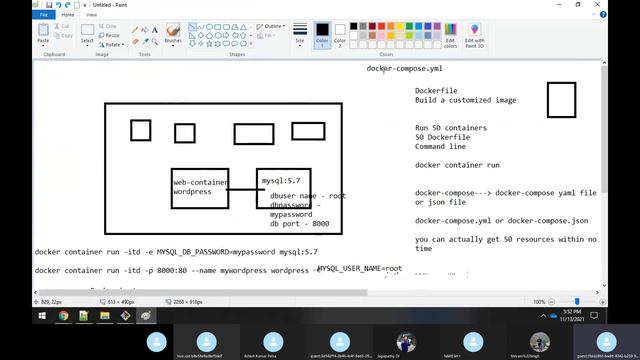Select the Oval shape

[209, 27]
